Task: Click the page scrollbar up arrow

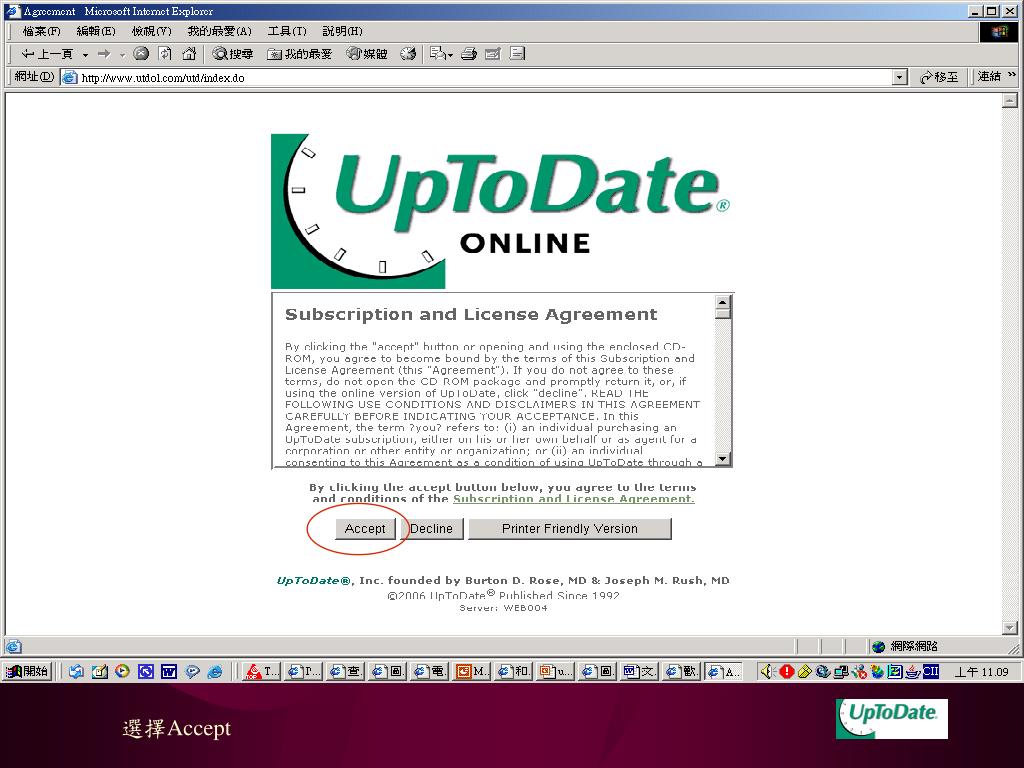Action: [1010, 101]
